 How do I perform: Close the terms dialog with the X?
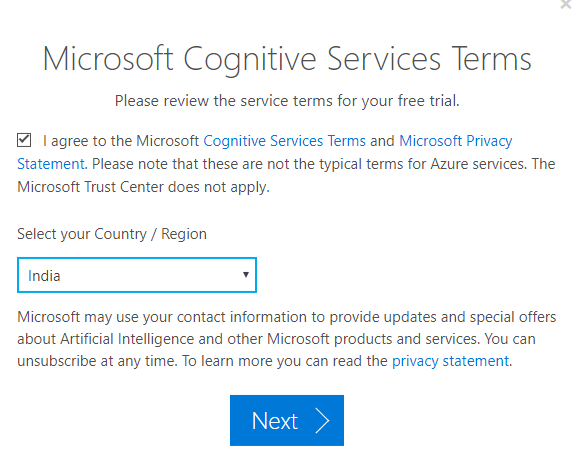tap(566, 4)
